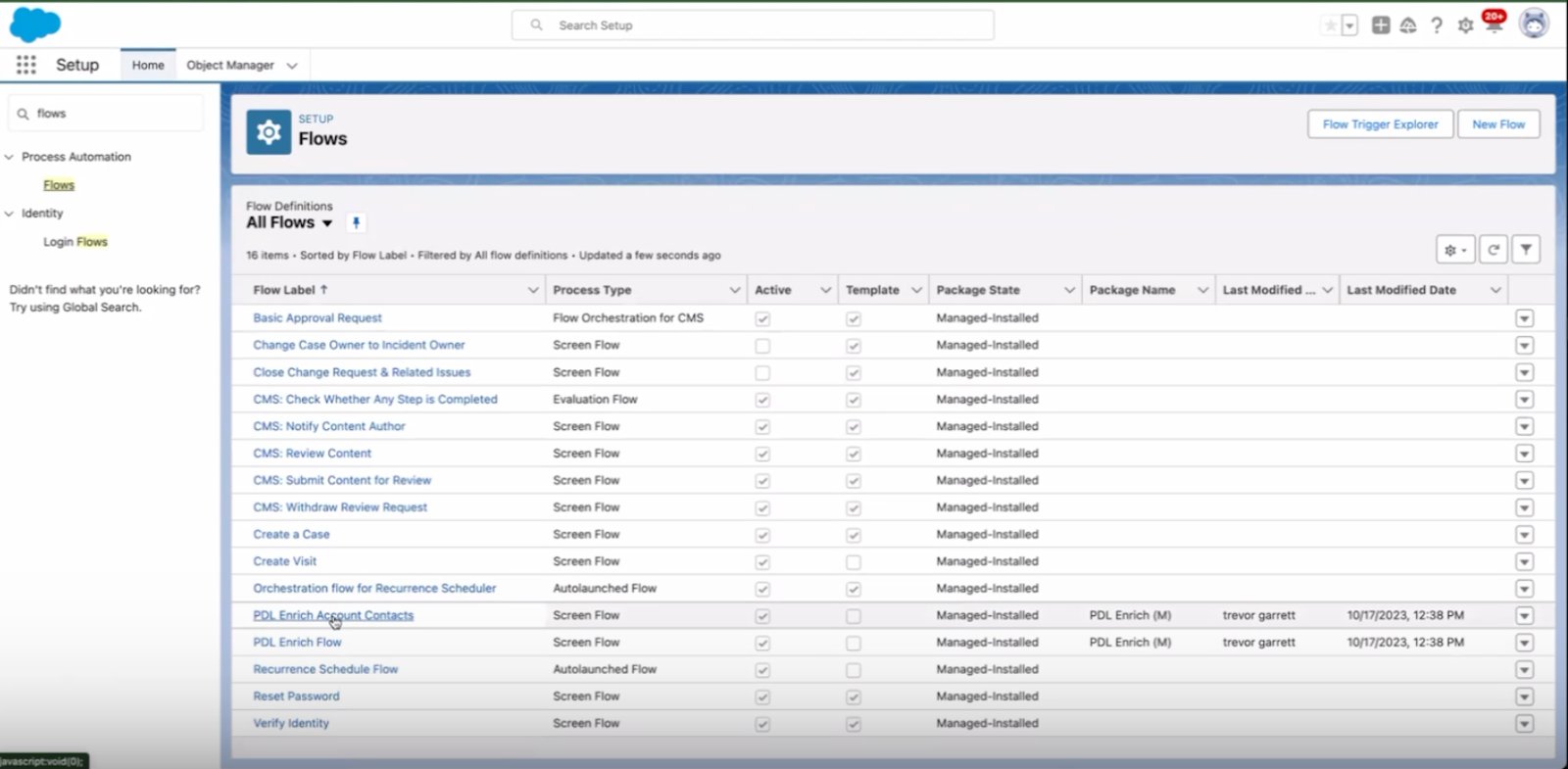Open Package State column menu chevron

[1069, 290]
